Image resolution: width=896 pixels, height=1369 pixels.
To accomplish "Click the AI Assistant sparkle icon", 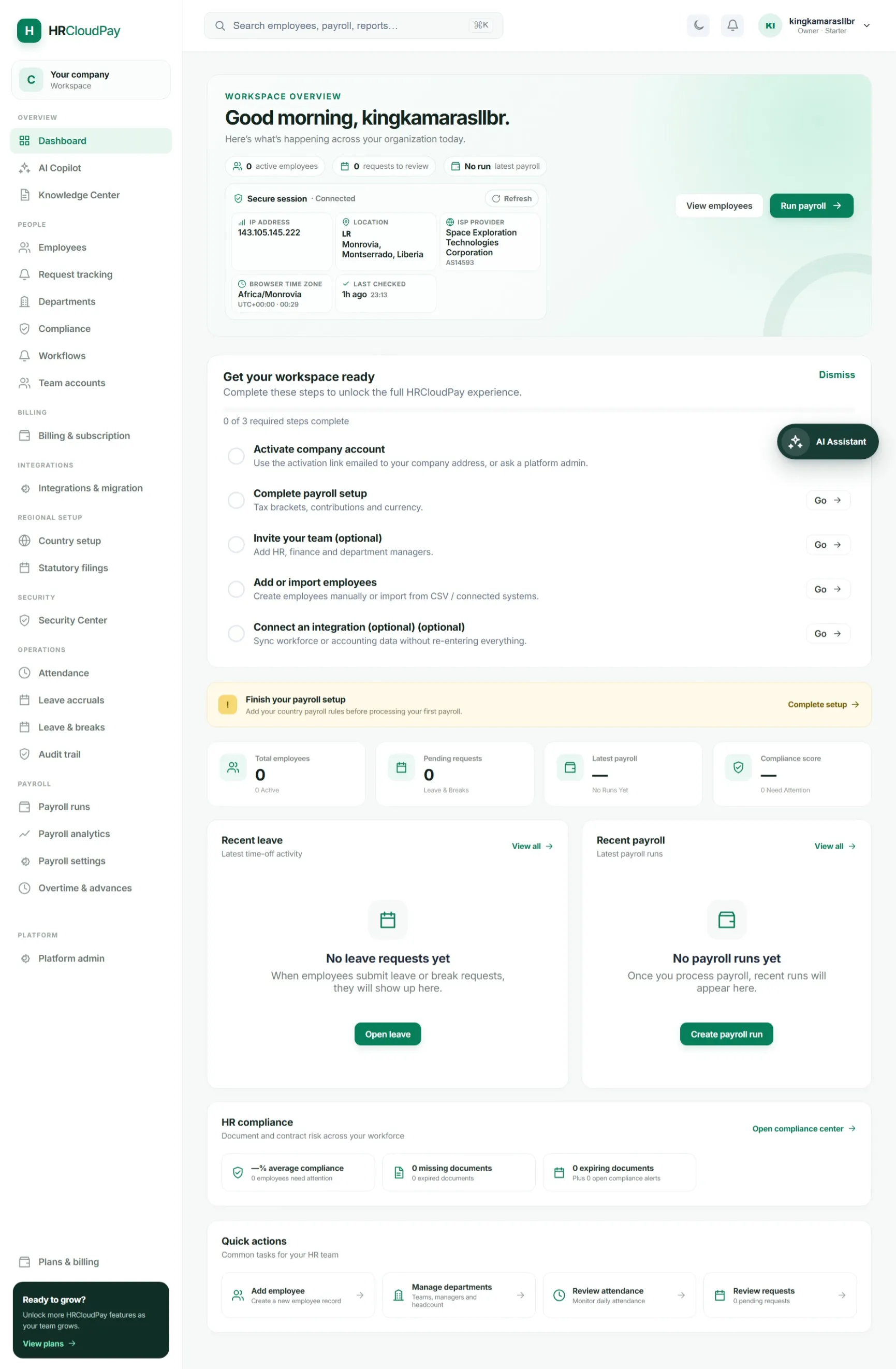I will [796, 442].
